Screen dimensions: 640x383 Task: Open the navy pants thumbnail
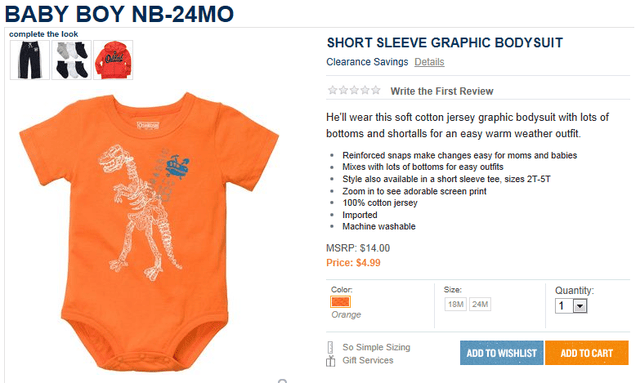(30, 60)
